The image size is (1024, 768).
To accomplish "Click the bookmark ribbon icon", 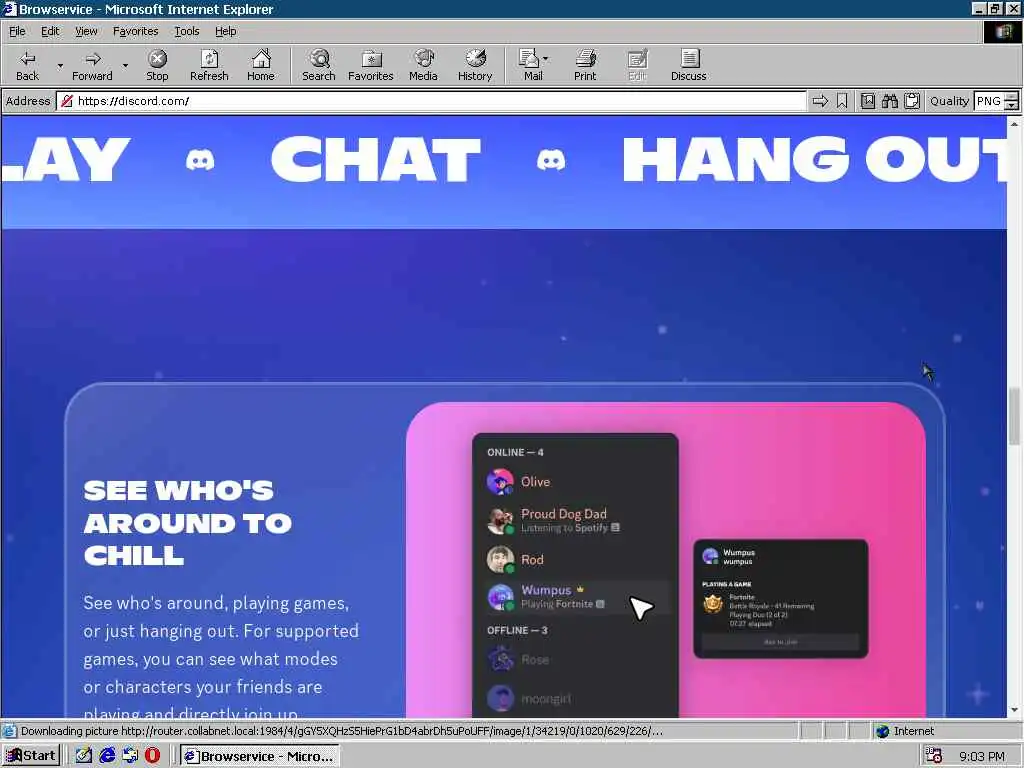I will click(x=842, y=101).
